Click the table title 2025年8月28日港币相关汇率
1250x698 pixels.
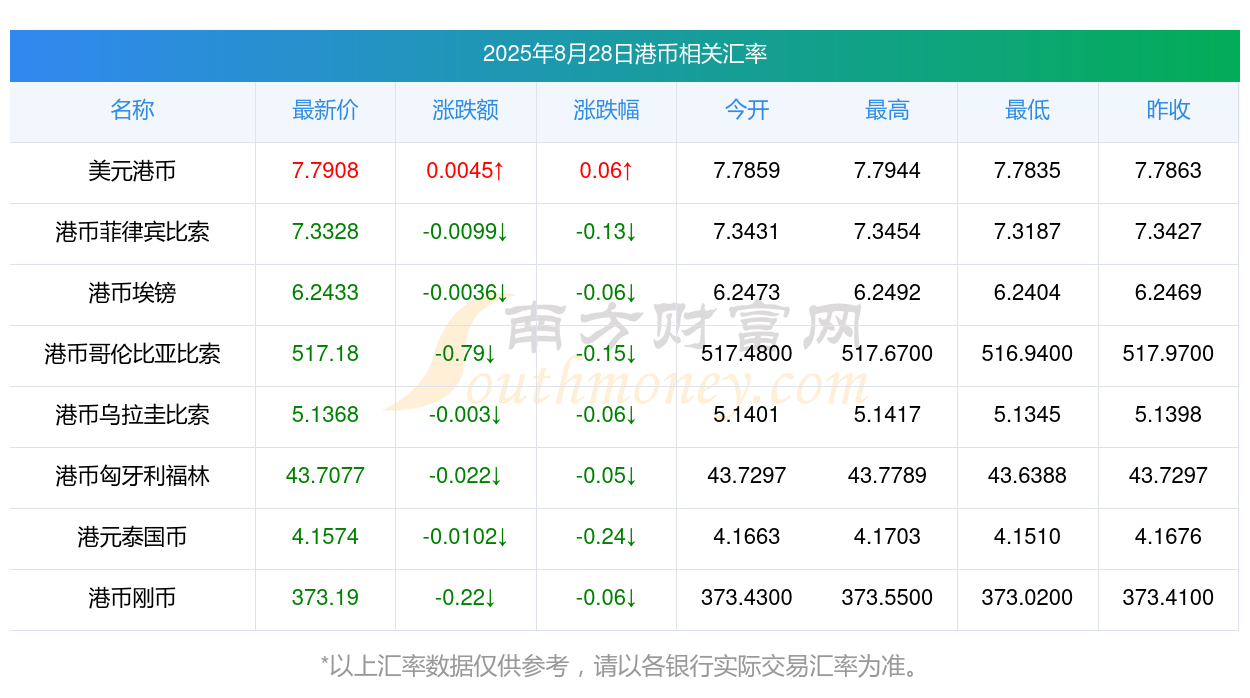tap(625, 54)
